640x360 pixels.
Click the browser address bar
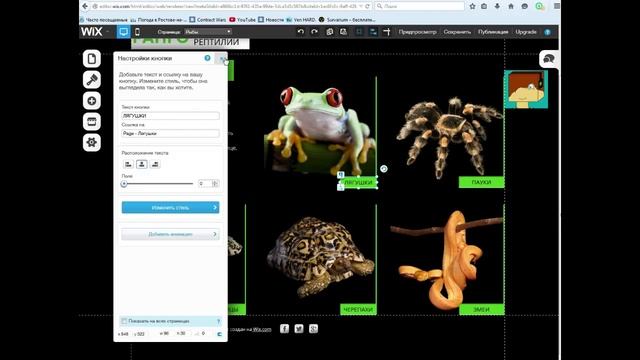point(227,6)
